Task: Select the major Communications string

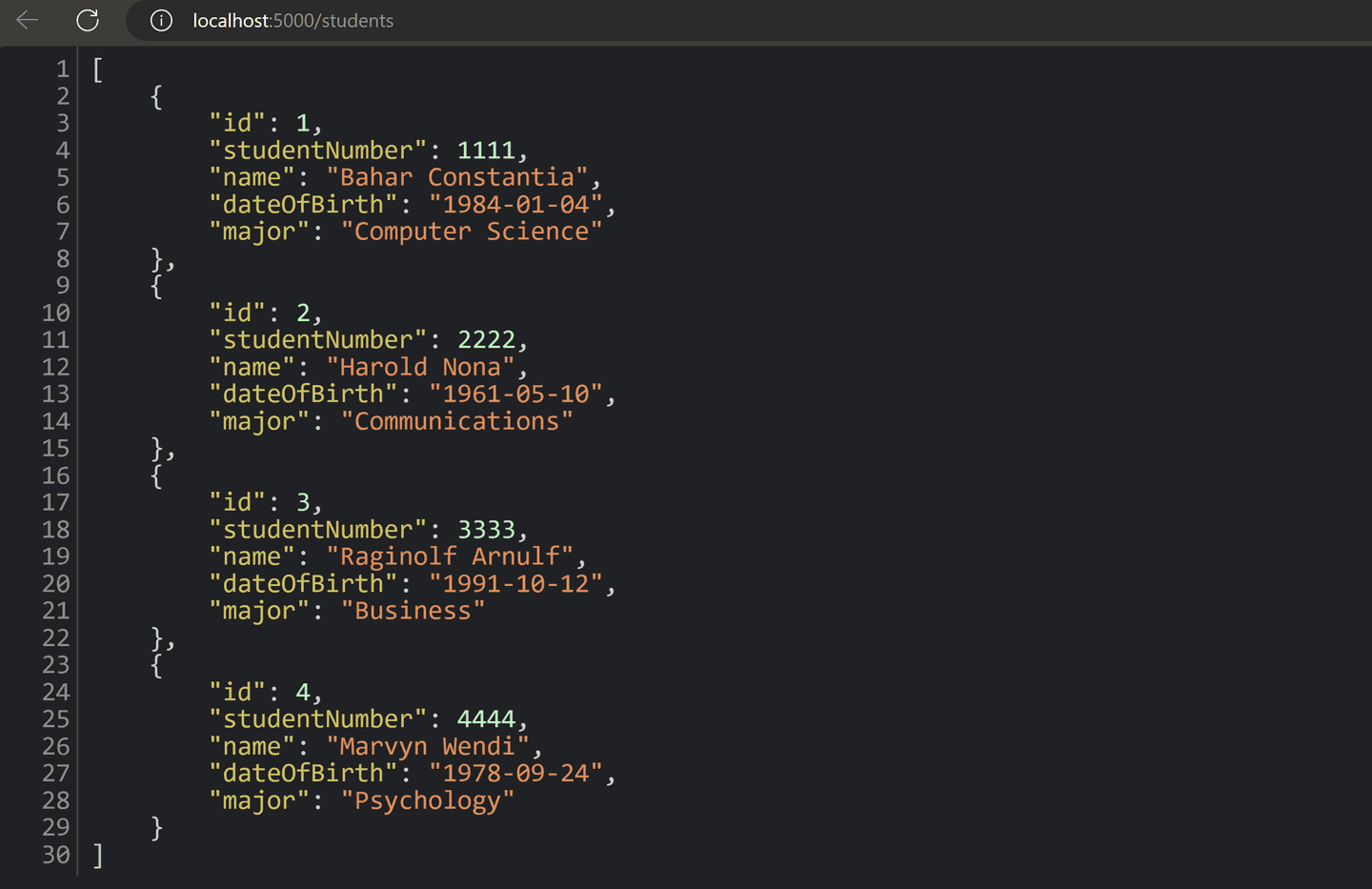Action: pyautogui.click(x=456, y=420)
